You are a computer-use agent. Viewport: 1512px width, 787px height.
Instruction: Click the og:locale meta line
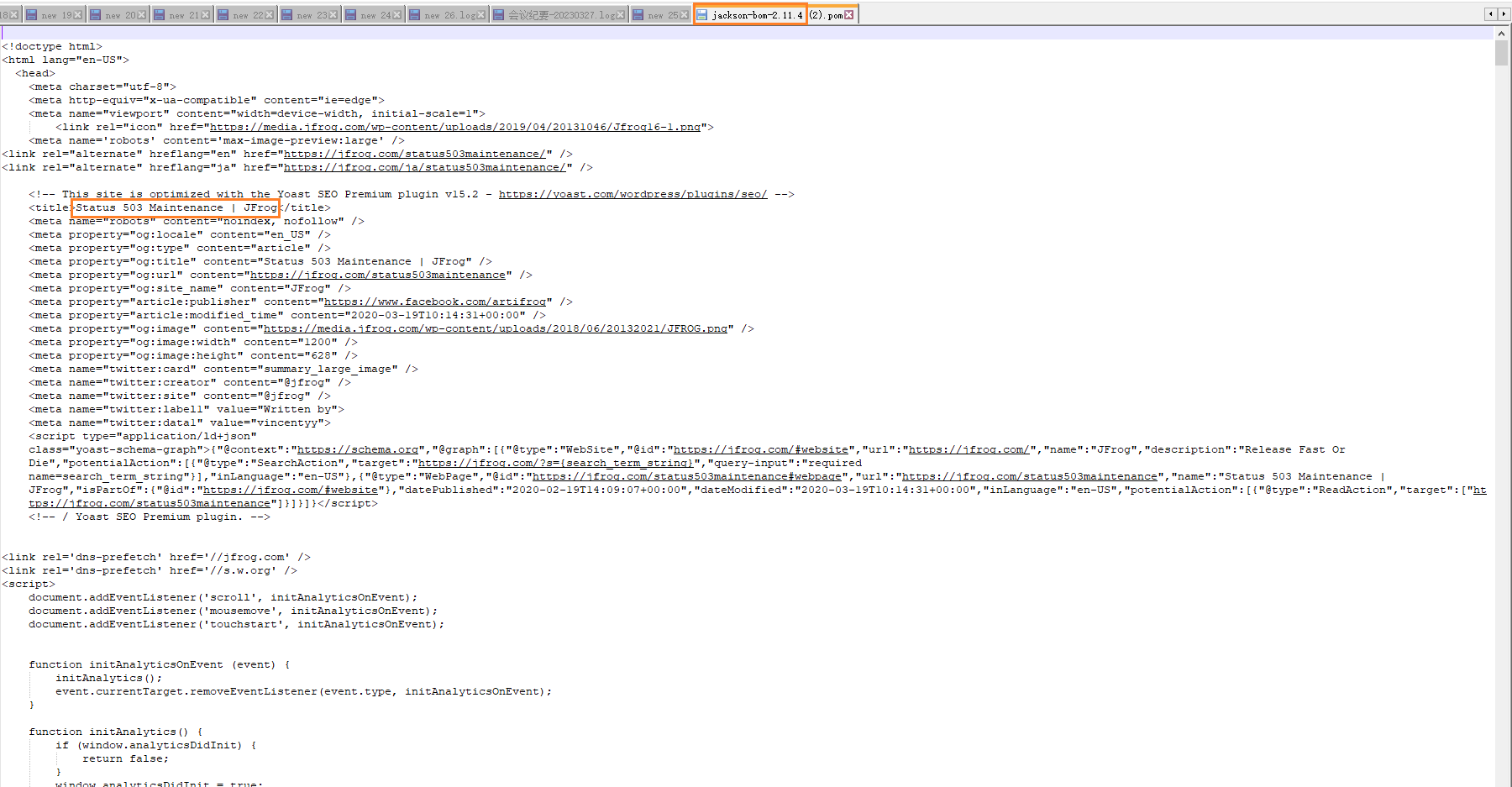point(180,235)
